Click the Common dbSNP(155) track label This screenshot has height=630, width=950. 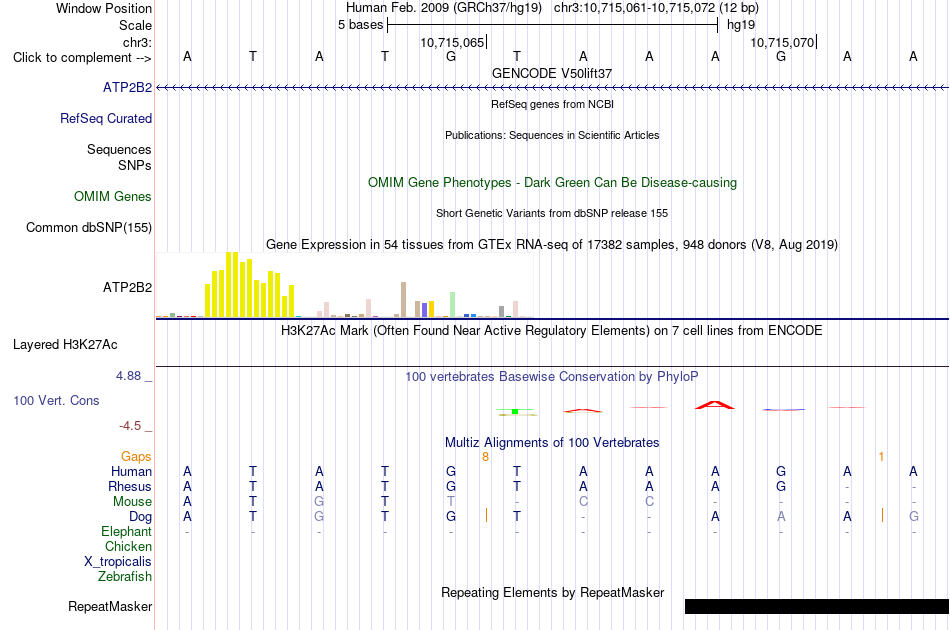(x=88, y=227)
